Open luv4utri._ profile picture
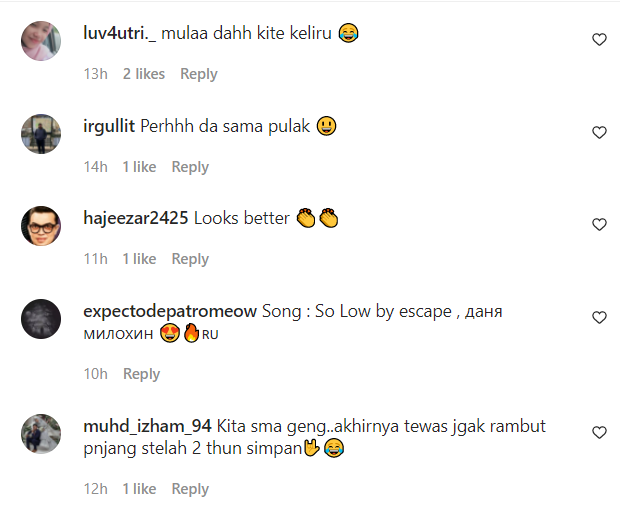The height and width of the screenshot is (507, 620). 41,41
